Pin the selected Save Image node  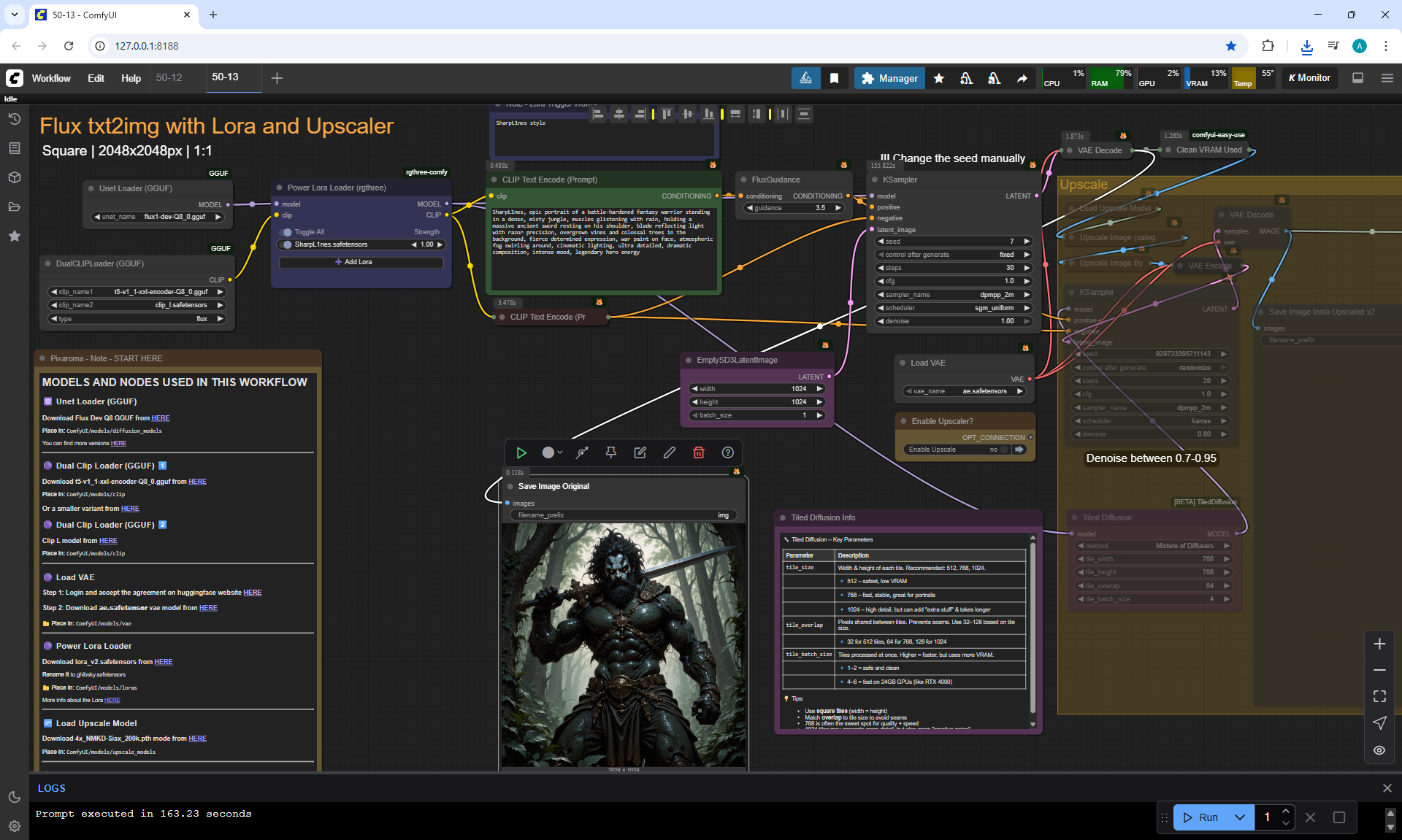[611, 453]
